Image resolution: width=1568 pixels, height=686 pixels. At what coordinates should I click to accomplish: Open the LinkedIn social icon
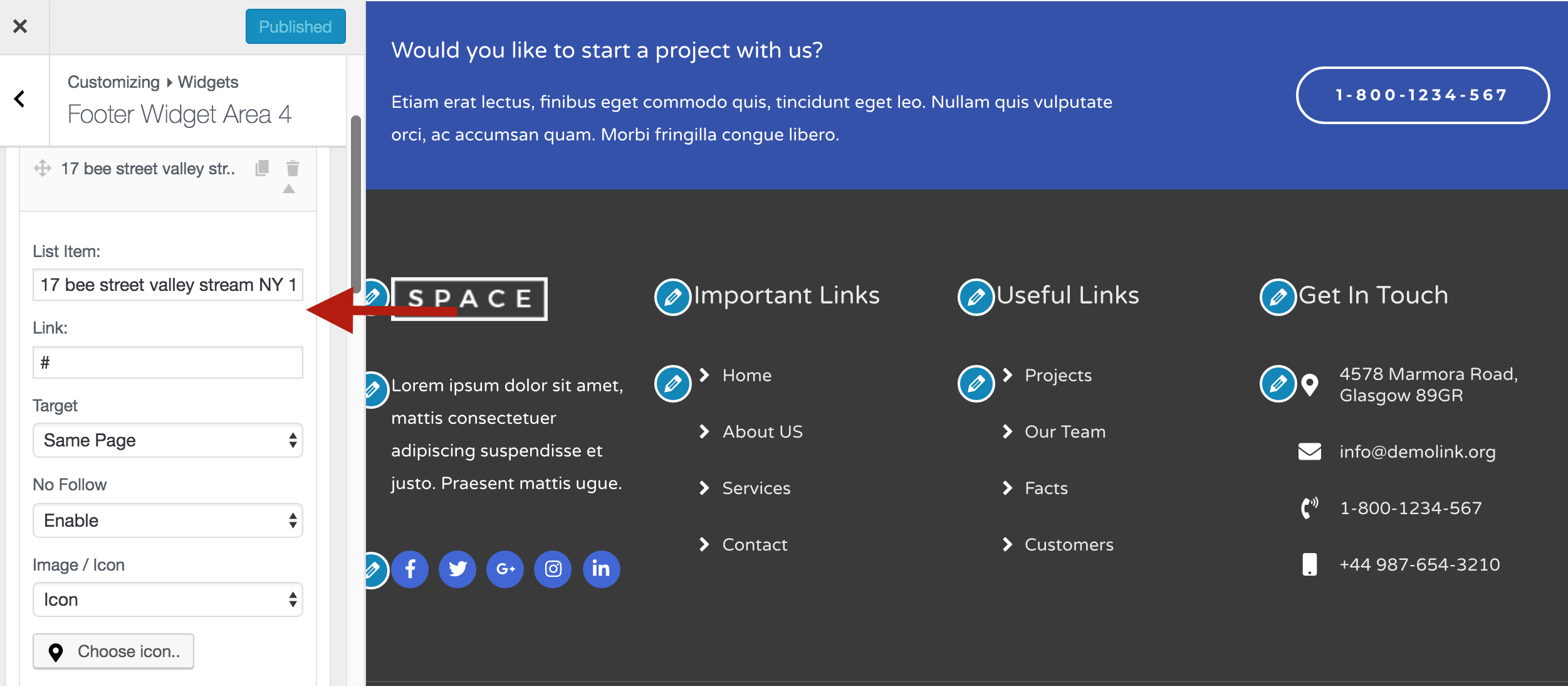tap(601, 569)
